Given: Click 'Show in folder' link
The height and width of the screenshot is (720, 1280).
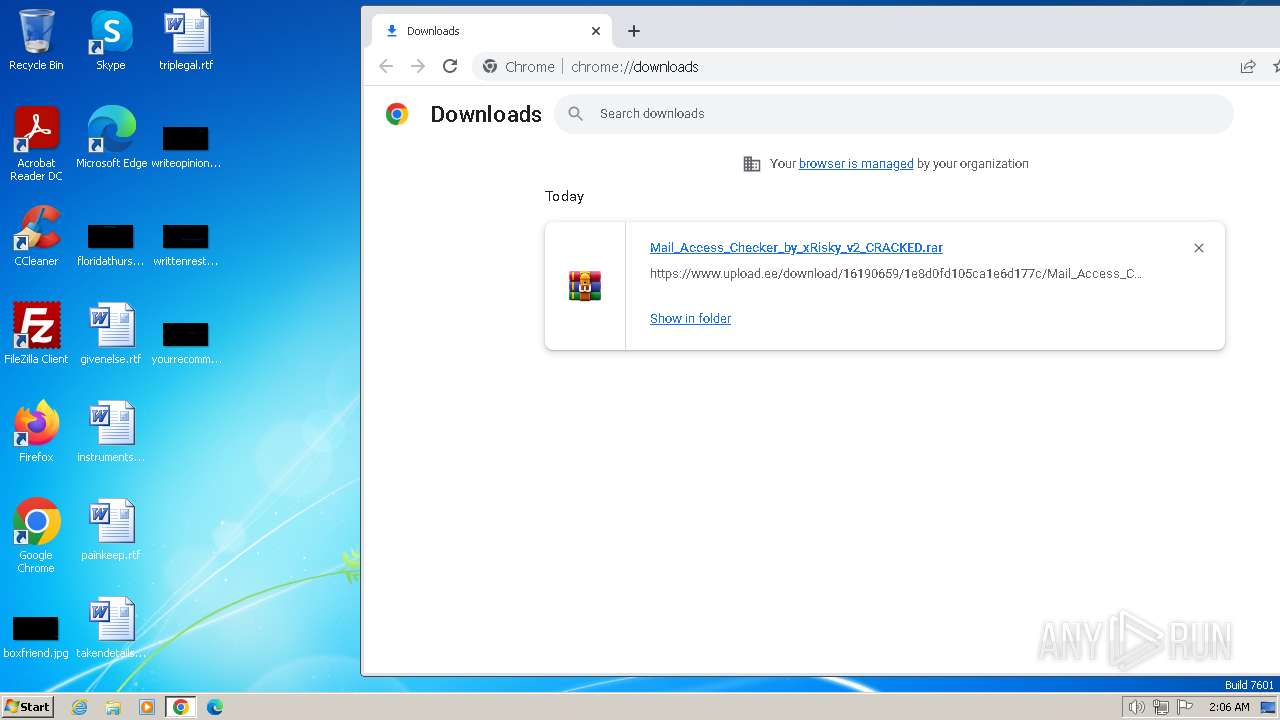Looking at the screenshot, I should 690,319.
